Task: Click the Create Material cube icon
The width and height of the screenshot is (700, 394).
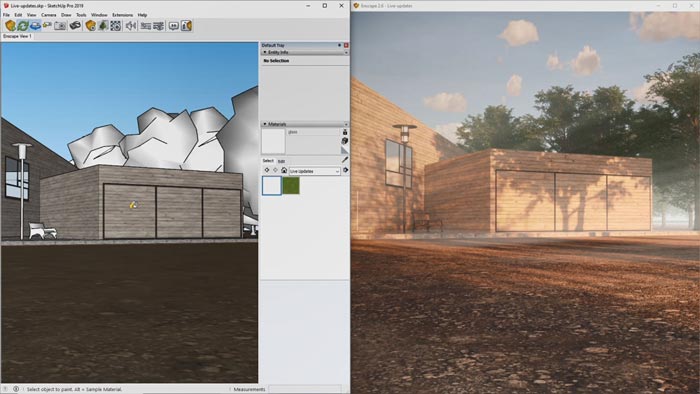Action: click(345, 141)
